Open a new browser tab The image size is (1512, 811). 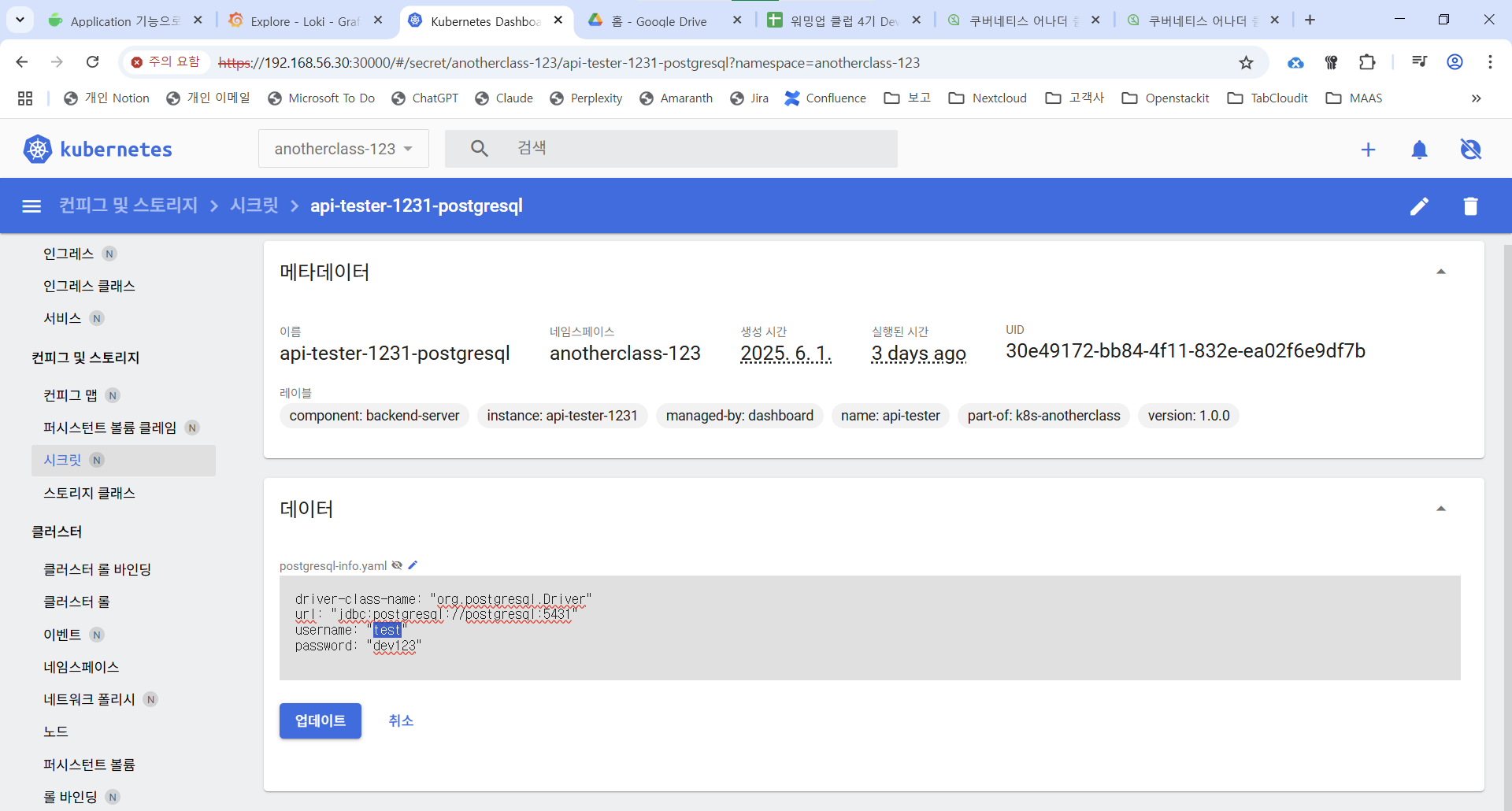1310,20
